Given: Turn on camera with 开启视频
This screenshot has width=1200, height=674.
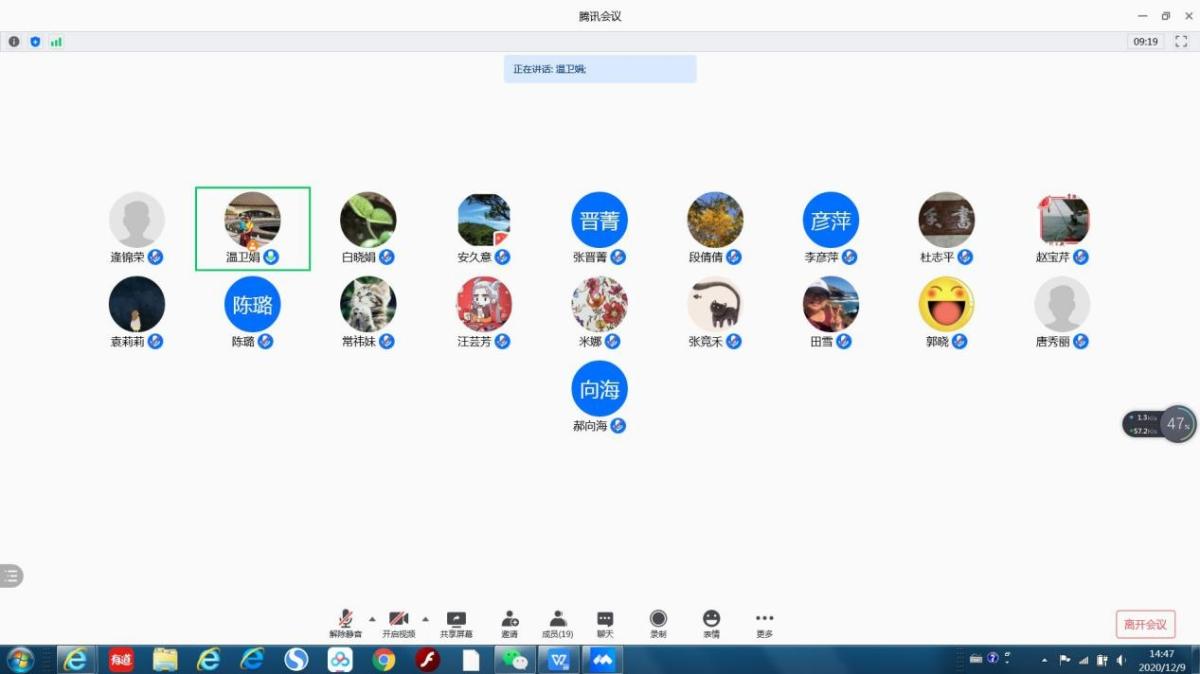Looking at the screenshot, I should coord(398,623).
